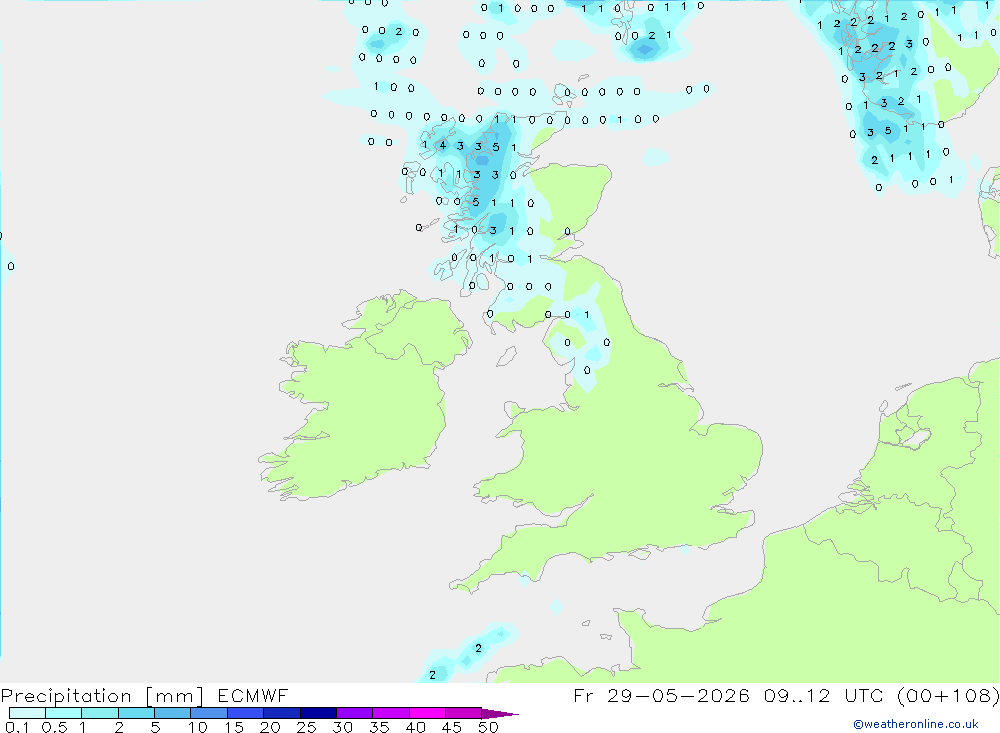Select the 0.5–1 mm legend color swatch
1000x733 pixels.
tap(64, 713)
